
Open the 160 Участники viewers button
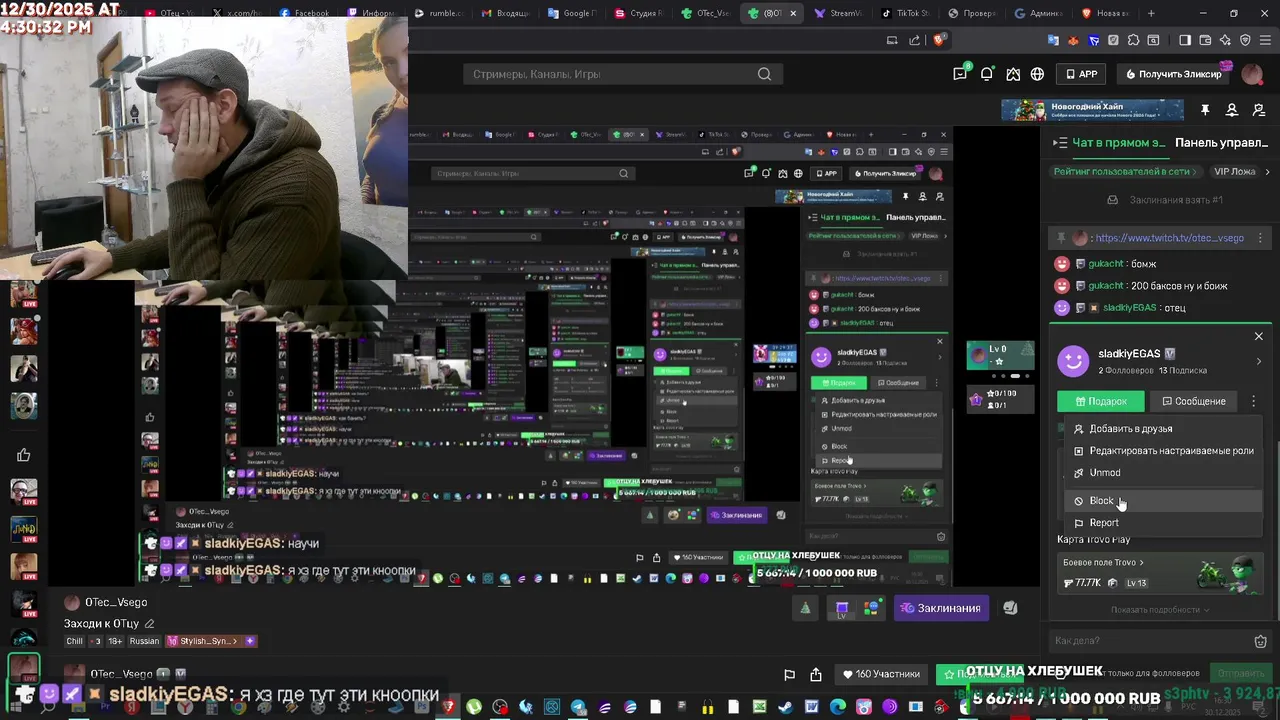pyautogui.click(x=881, y=674)
